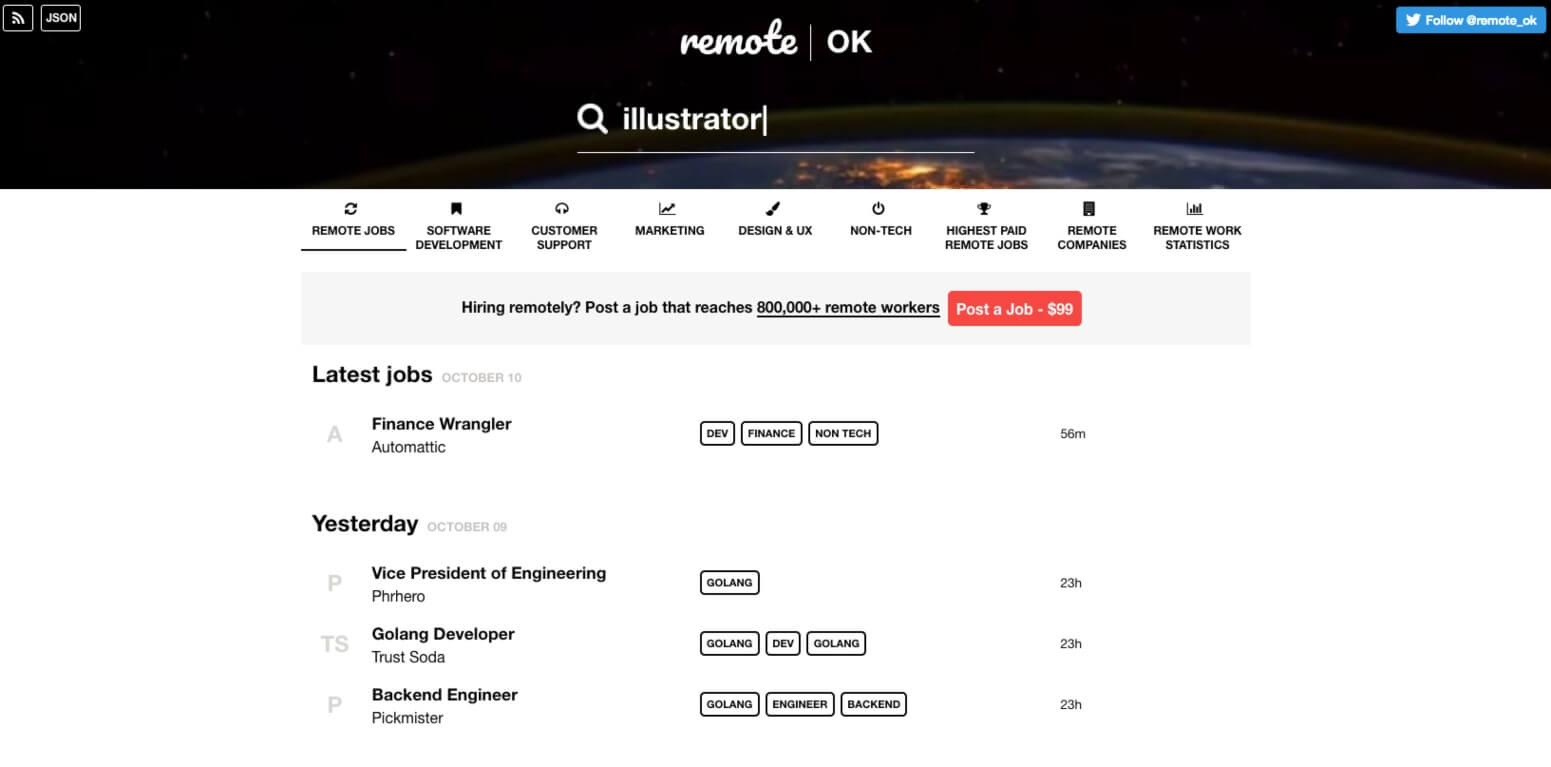Open the 800,000+ remote workers link
Image resolution: width=1551 pixels, height=767 pixels.
pyautogui.click(x=847, y=308)
